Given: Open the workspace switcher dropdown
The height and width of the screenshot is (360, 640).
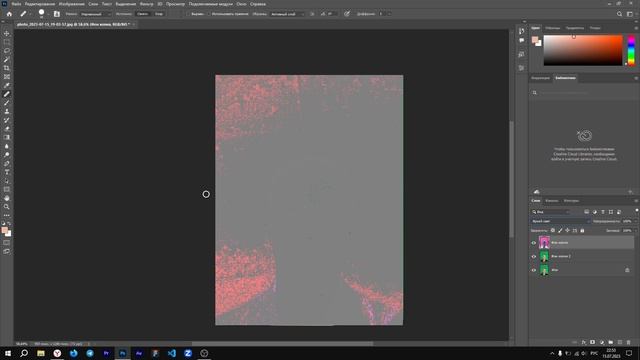Looking at the screenshot, I should pyautogui.click(x=629, y=14).
